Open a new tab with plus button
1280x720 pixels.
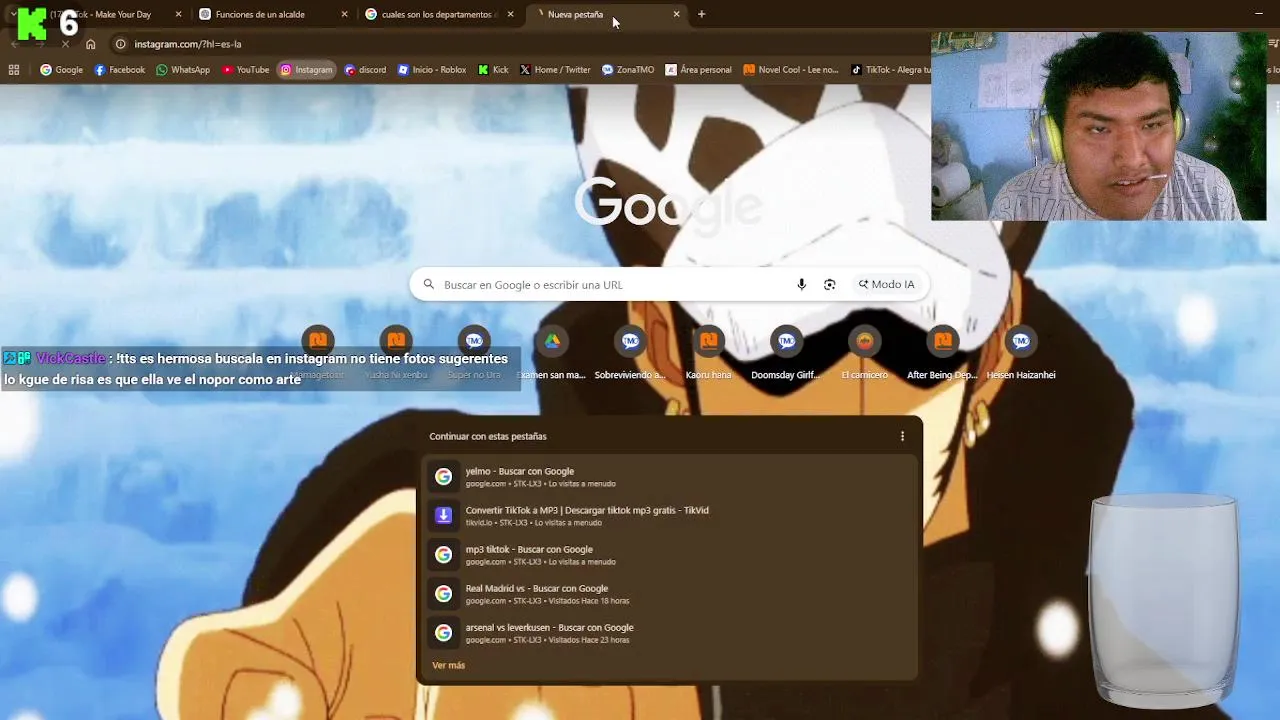pyautogui.click(x=701, y=14)
